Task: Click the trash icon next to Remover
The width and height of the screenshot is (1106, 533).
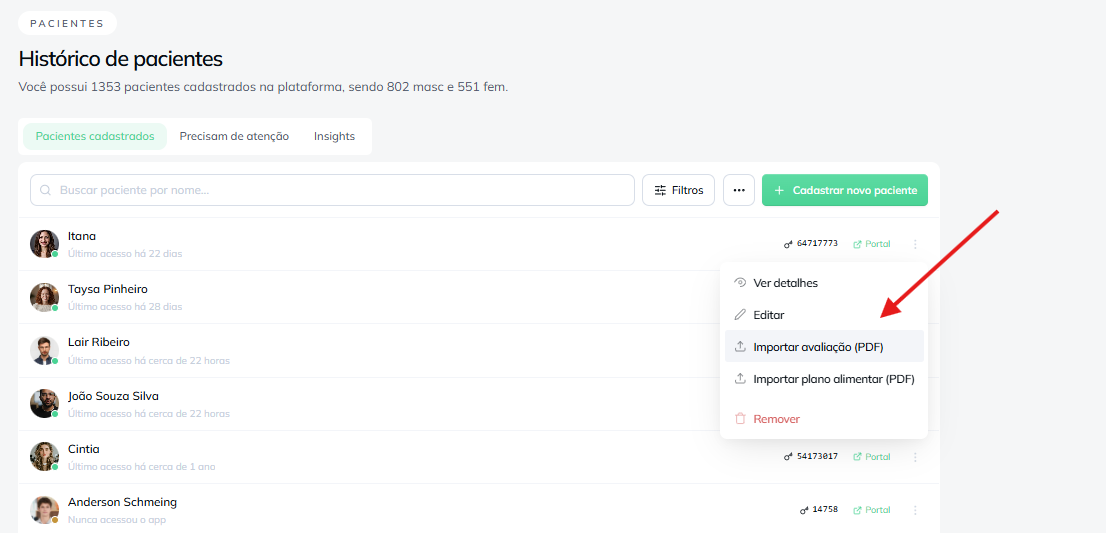Action: point(740,419)
